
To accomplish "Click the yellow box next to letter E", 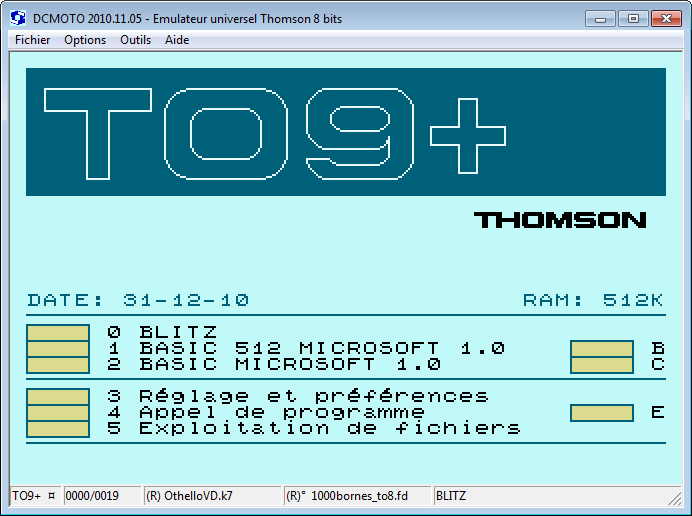I will (x=602, y=413).
